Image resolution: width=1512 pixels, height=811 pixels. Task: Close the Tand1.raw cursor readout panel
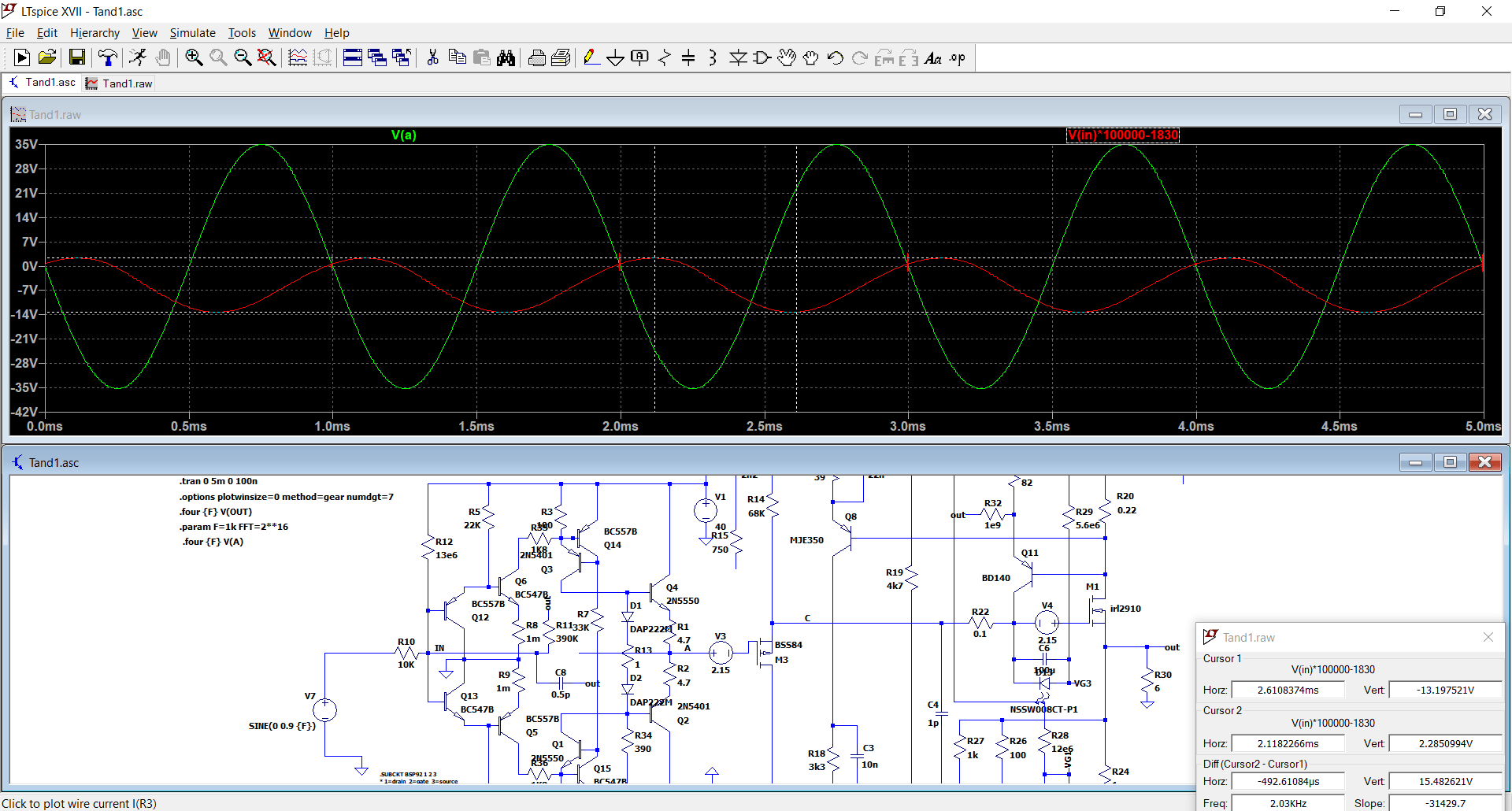click(x=1488, y=637)
